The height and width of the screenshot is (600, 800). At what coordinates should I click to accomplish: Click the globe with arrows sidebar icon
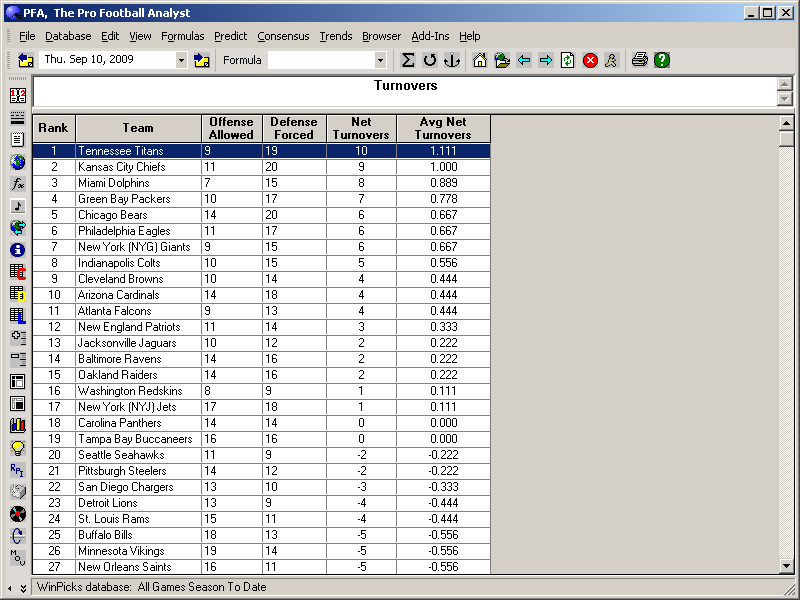(17, 228)
